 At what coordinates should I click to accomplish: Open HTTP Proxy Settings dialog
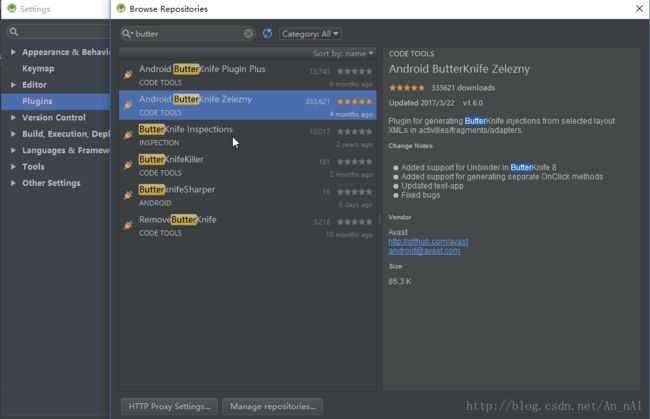click(x=170, y=407)
